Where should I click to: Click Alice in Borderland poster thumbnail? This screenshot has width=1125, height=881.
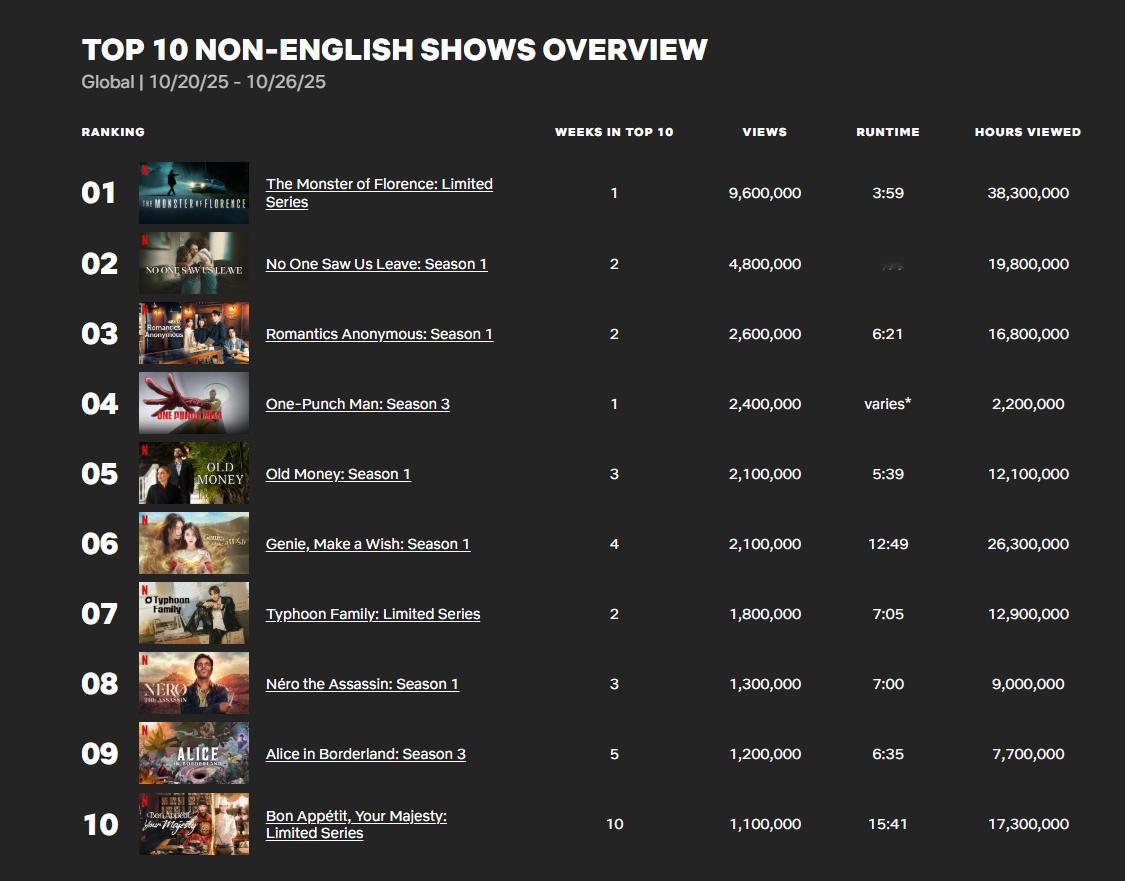[194, 753]
